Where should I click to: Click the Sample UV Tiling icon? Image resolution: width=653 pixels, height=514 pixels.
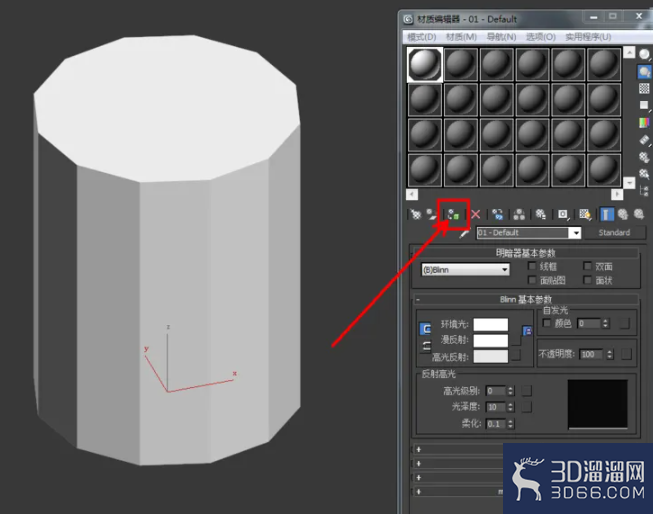point(644,105)
